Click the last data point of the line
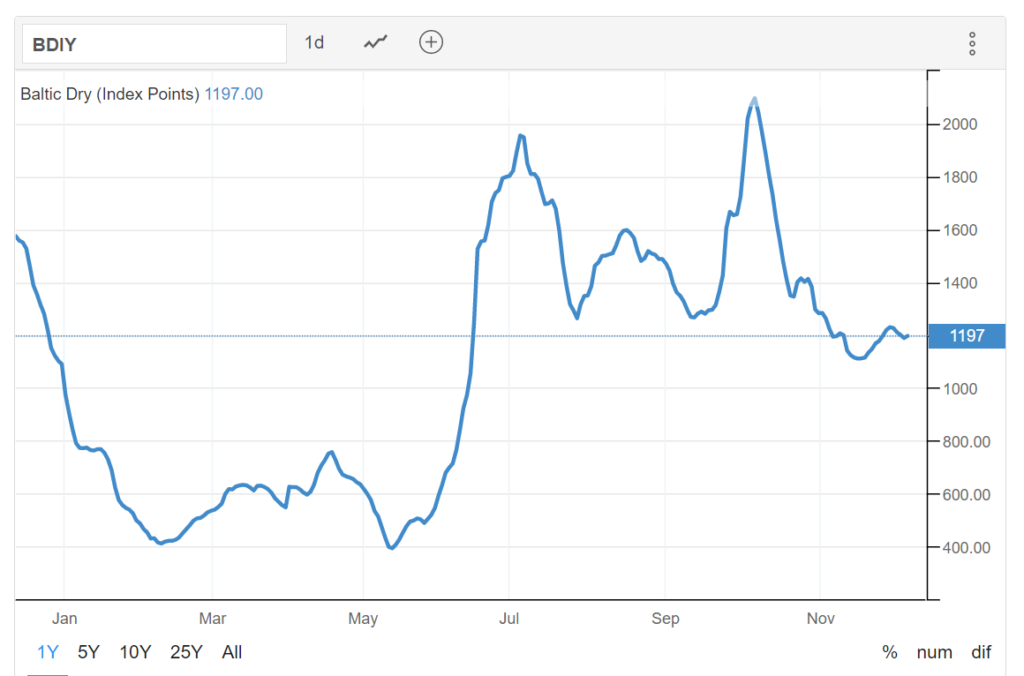Image resolution: width=1024 pixels, height=676 pixels. pos(906,336)
